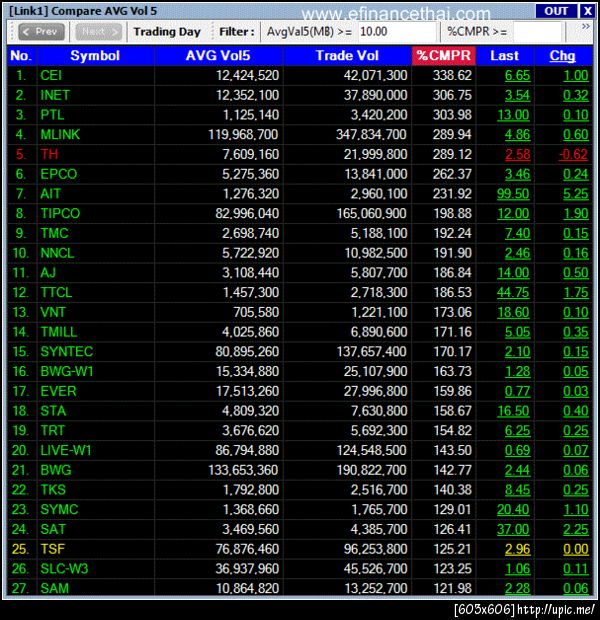The image size is (600, 620).
Task: Select the MLINK symbol
Action: 60,134
